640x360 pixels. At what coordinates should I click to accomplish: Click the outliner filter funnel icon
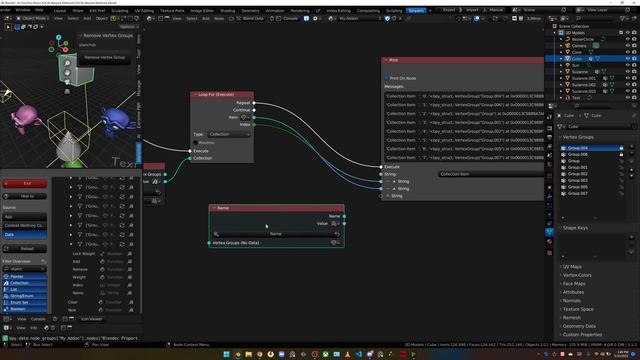click(623, 19)
